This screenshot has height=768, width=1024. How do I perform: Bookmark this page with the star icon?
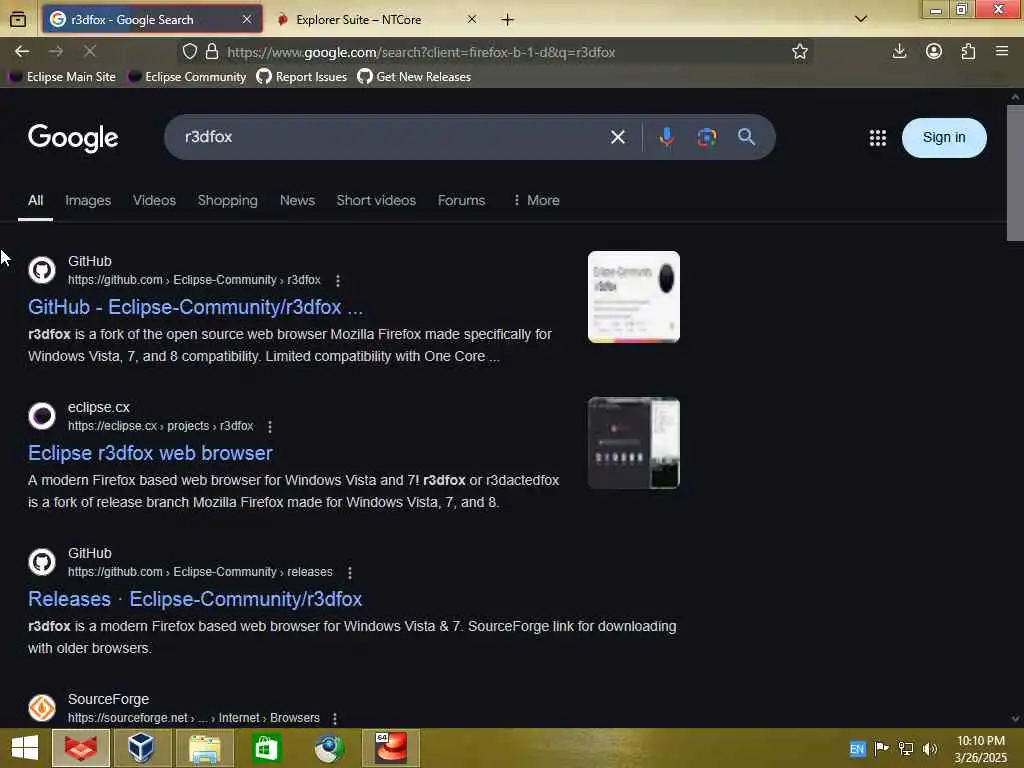(x=799, y=52)
